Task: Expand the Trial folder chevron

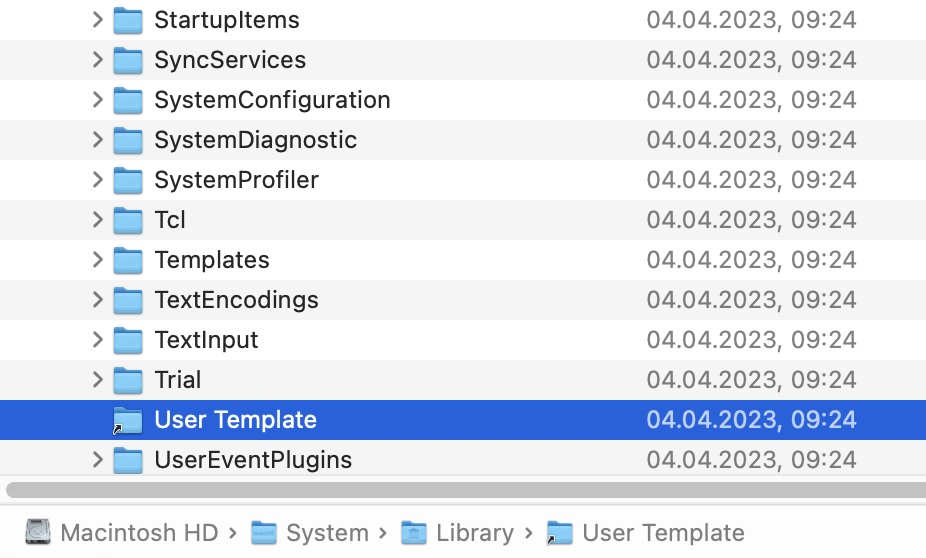Action: click(98, 380)
